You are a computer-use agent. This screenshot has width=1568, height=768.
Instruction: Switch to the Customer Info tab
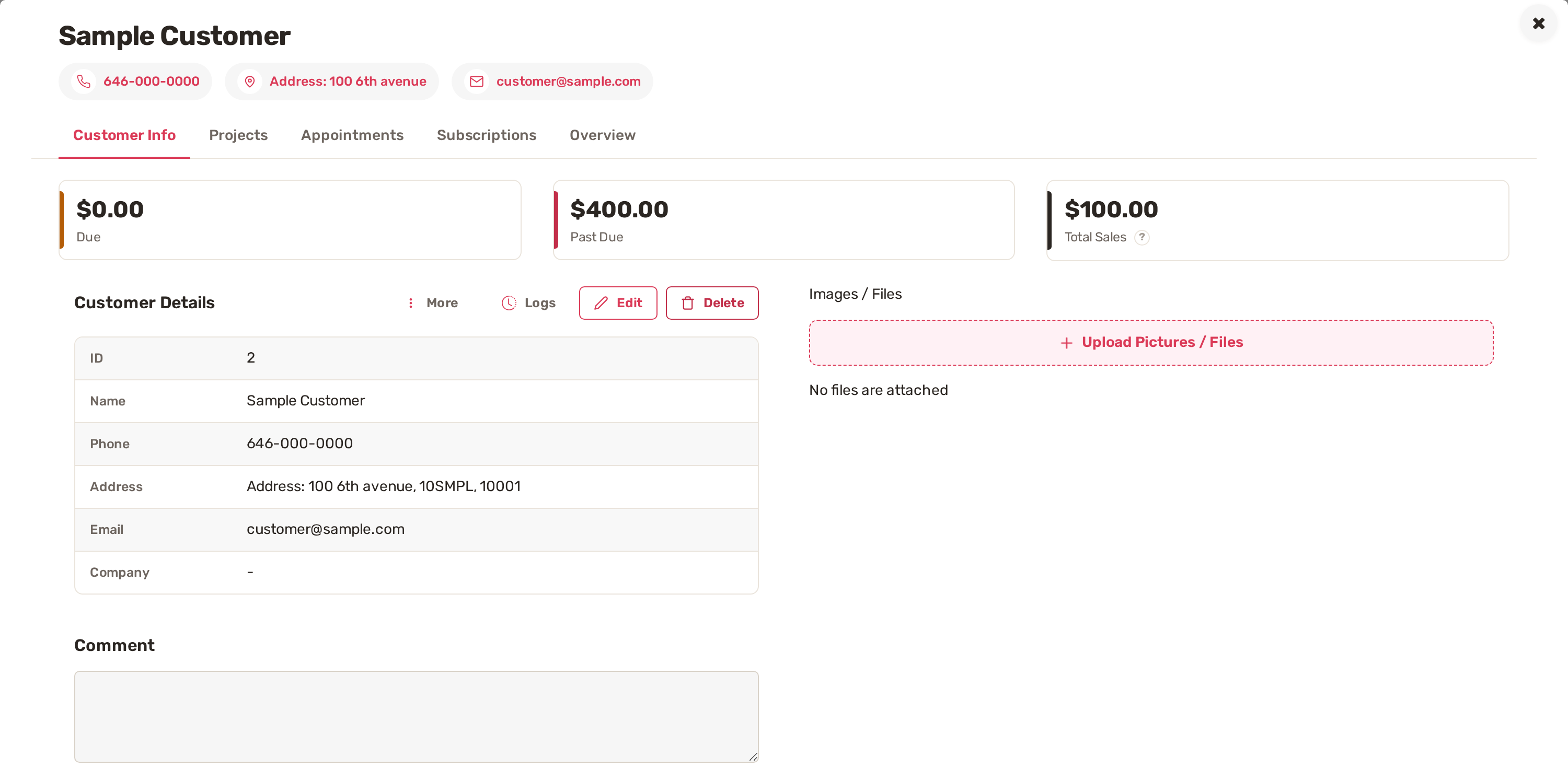[124, 135]
